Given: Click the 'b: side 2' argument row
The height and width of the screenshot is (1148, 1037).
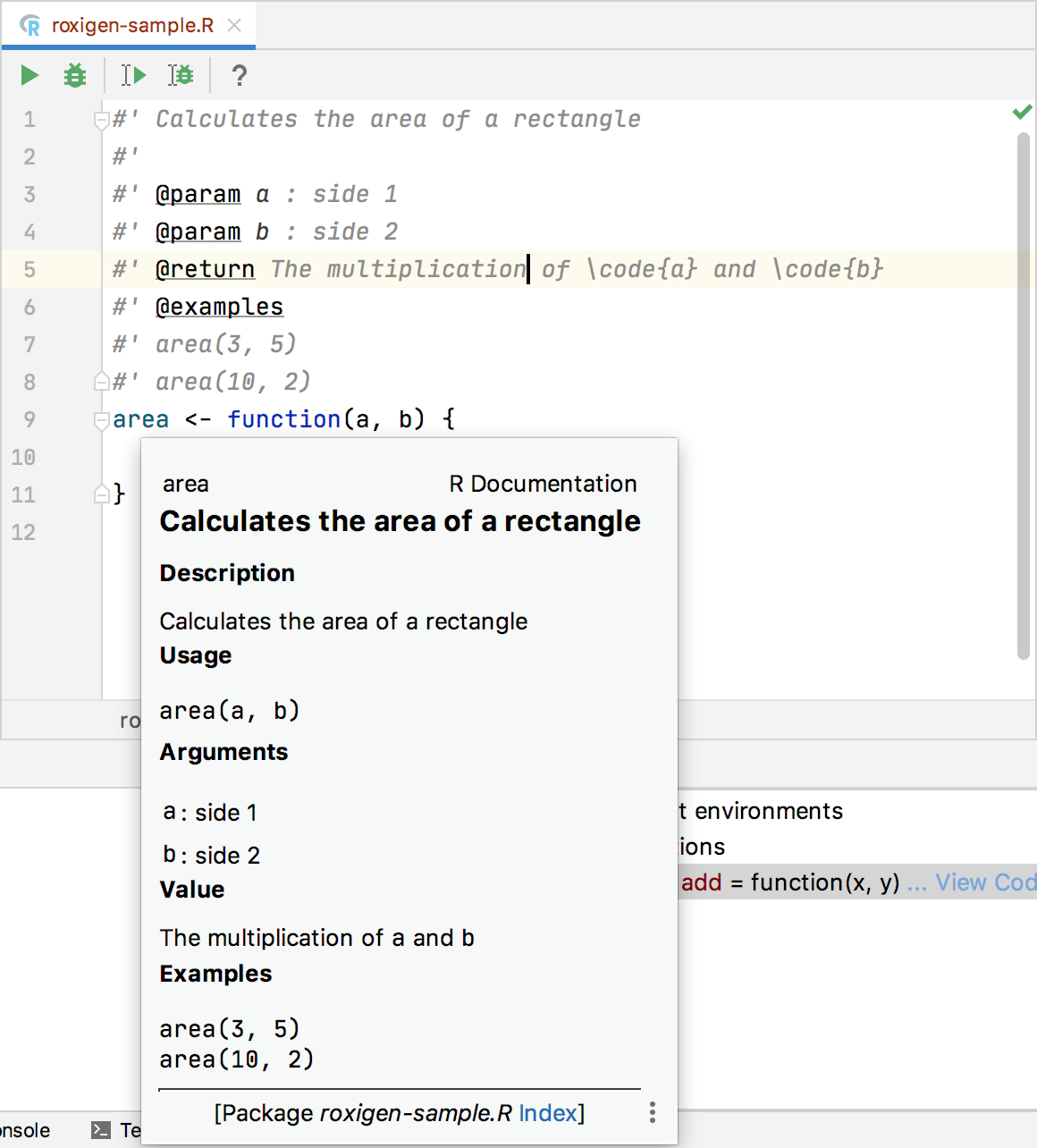Looking at the screenshot, I should point(212,856).
